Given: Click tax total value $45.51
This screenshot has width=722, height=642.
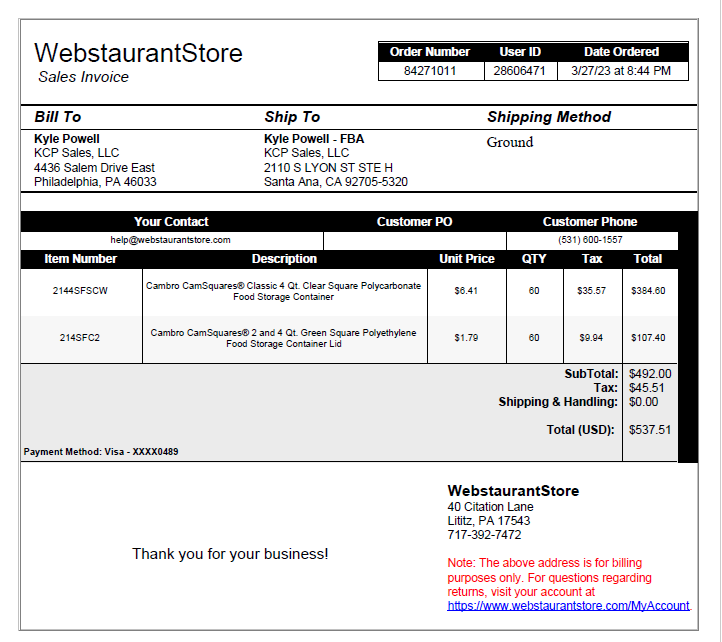Looking at the screenshot, I should [647, 388].
